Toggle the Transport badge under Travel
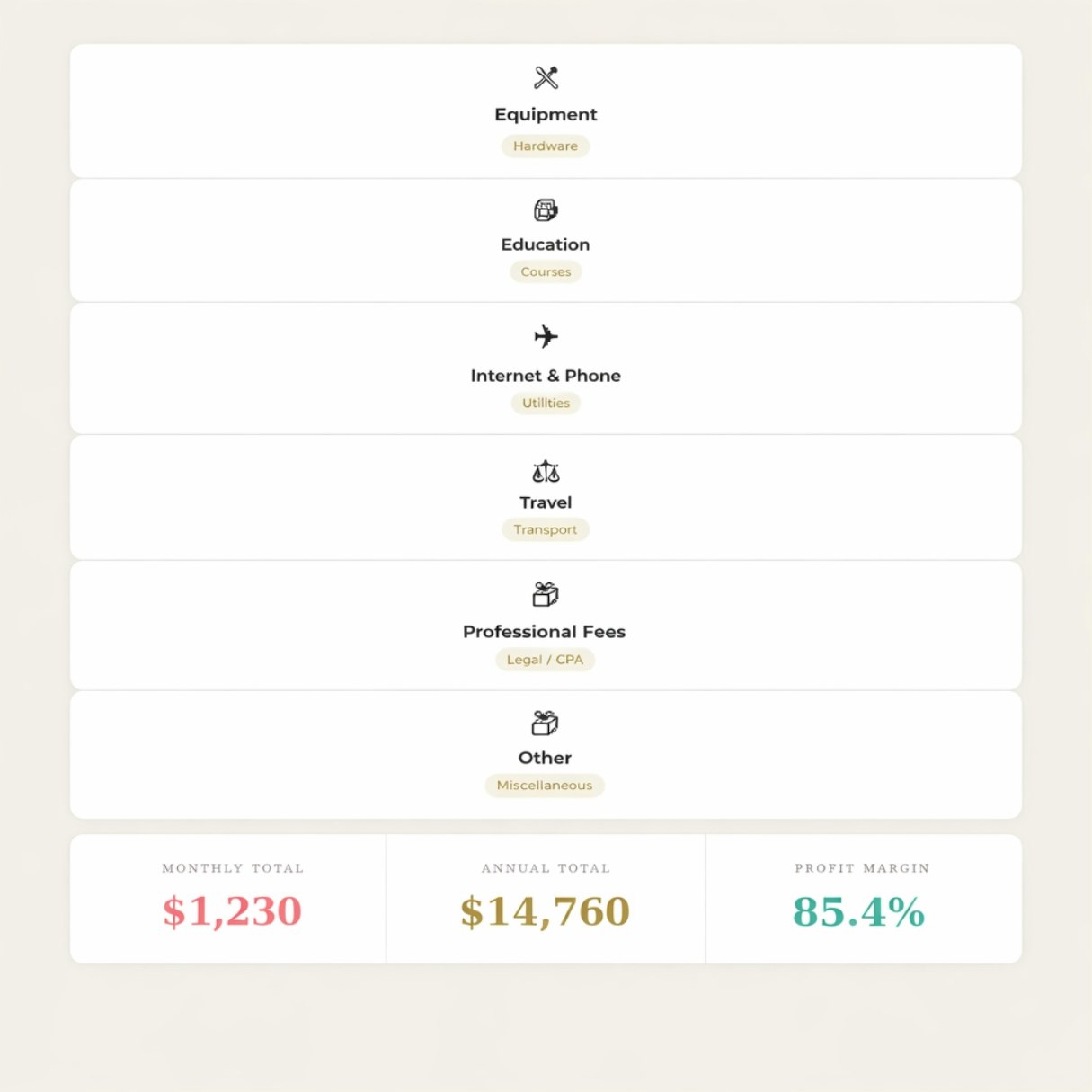This screenshot has height=1092, width=1092. click(x=546, y=529)
